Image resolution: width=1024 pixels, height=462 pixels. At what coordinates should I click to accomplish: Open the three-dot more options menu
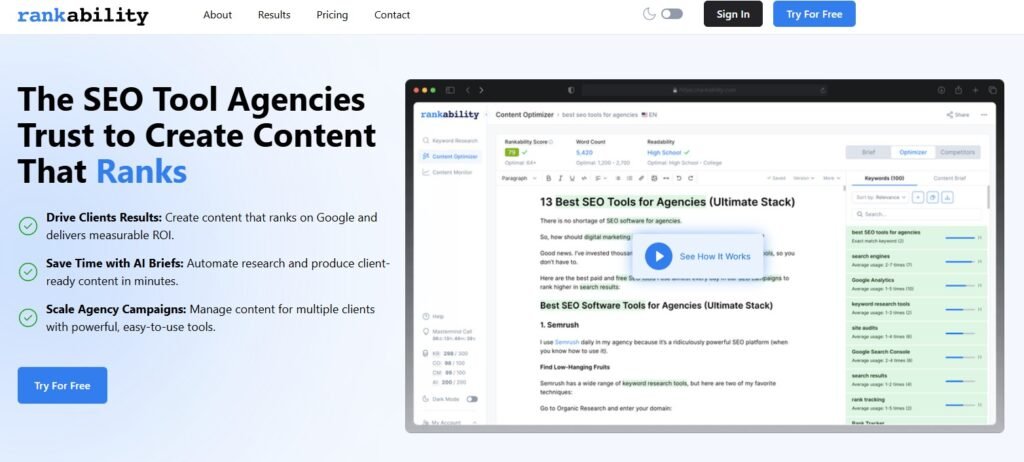coord(984,114)
